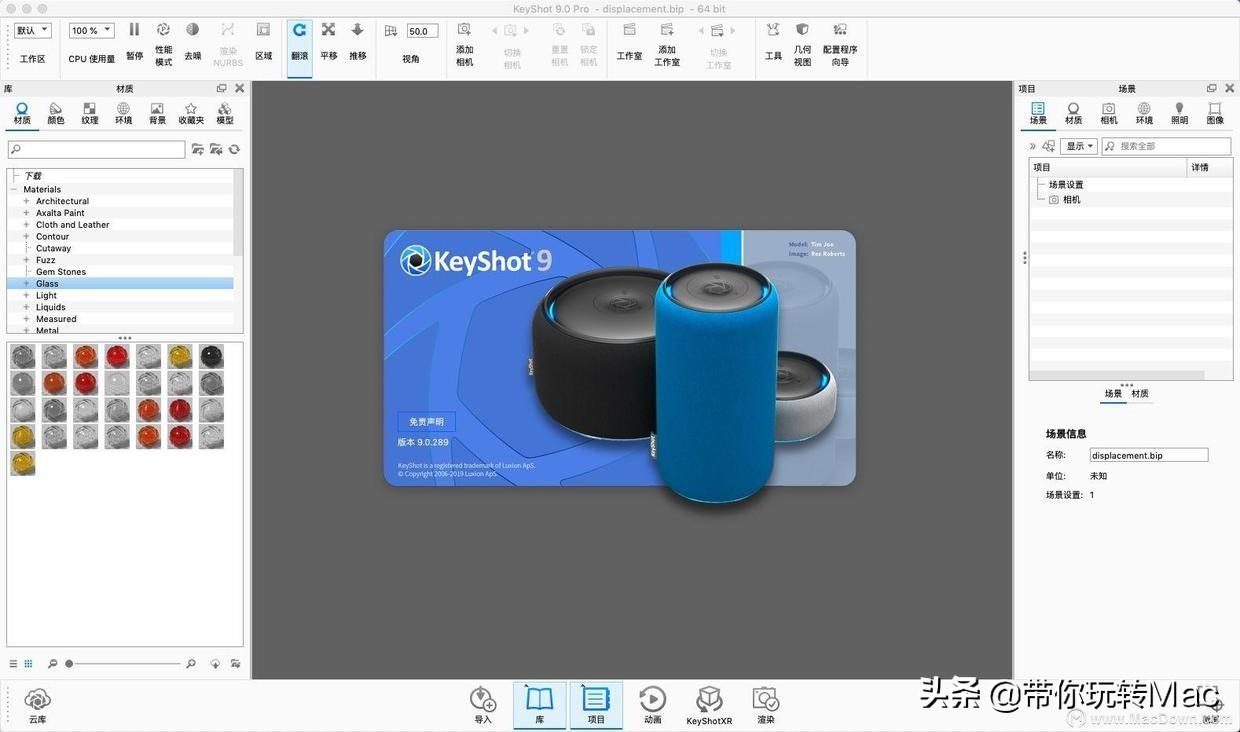The height and width of the screenshot is (732, 1240).
Task: Open the 动画 animation panel
Action: [x=653, y=706]
